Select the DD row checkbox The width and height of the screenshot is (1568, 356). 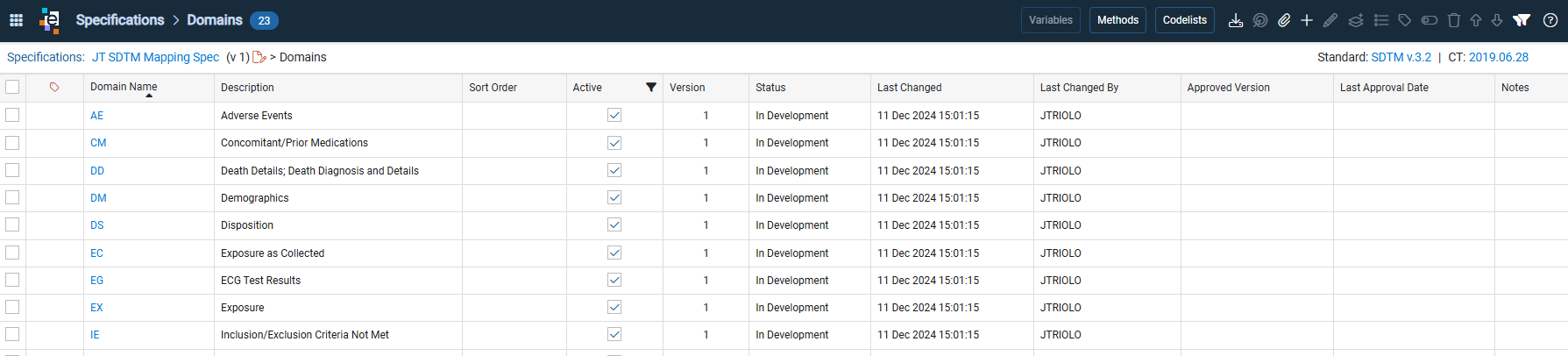pos(12,170)
